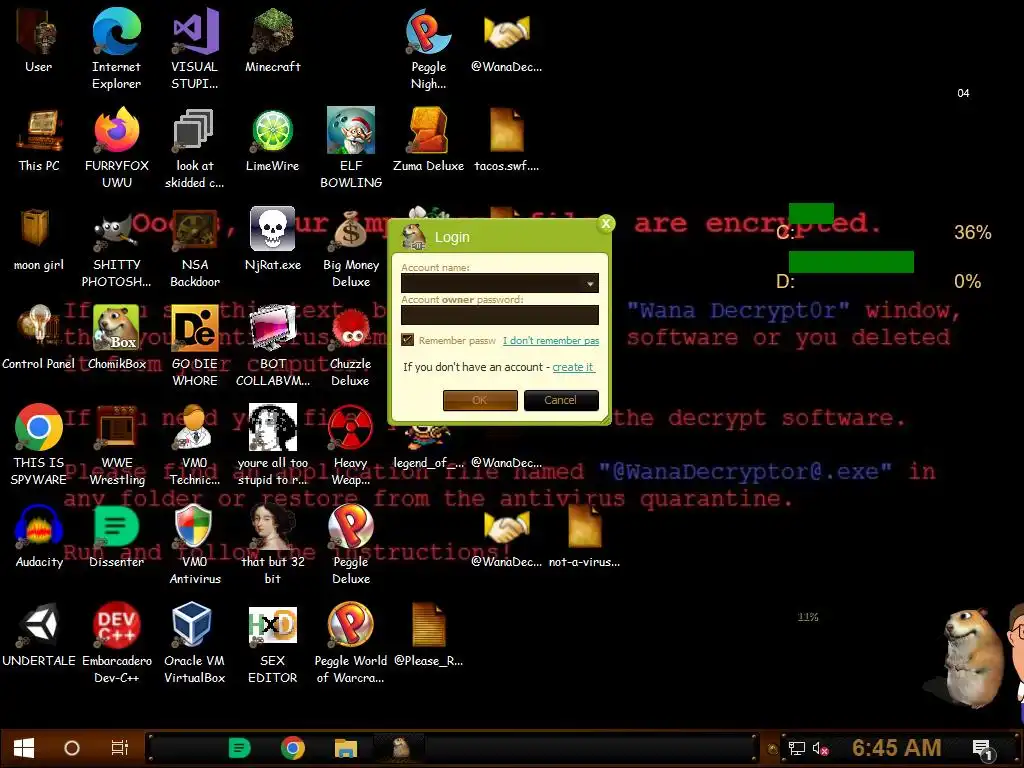Screen dimensions: 1024x768
Task: Click the OK button in Login dialog
Action: tap(480, 400)
